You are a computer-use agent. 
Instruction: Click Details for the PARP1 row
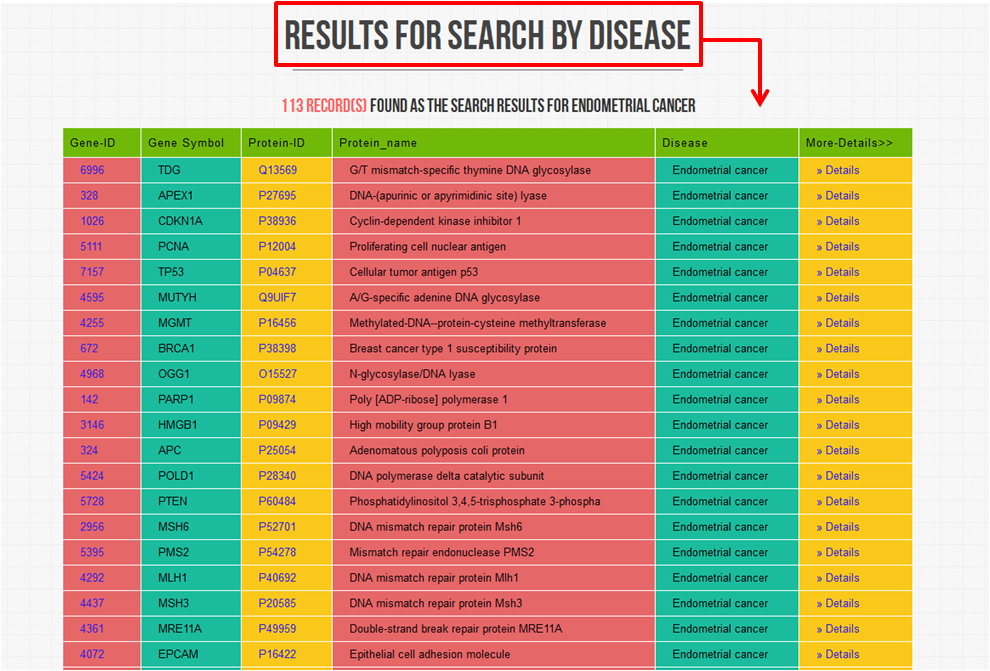click(x=838, y=400)
